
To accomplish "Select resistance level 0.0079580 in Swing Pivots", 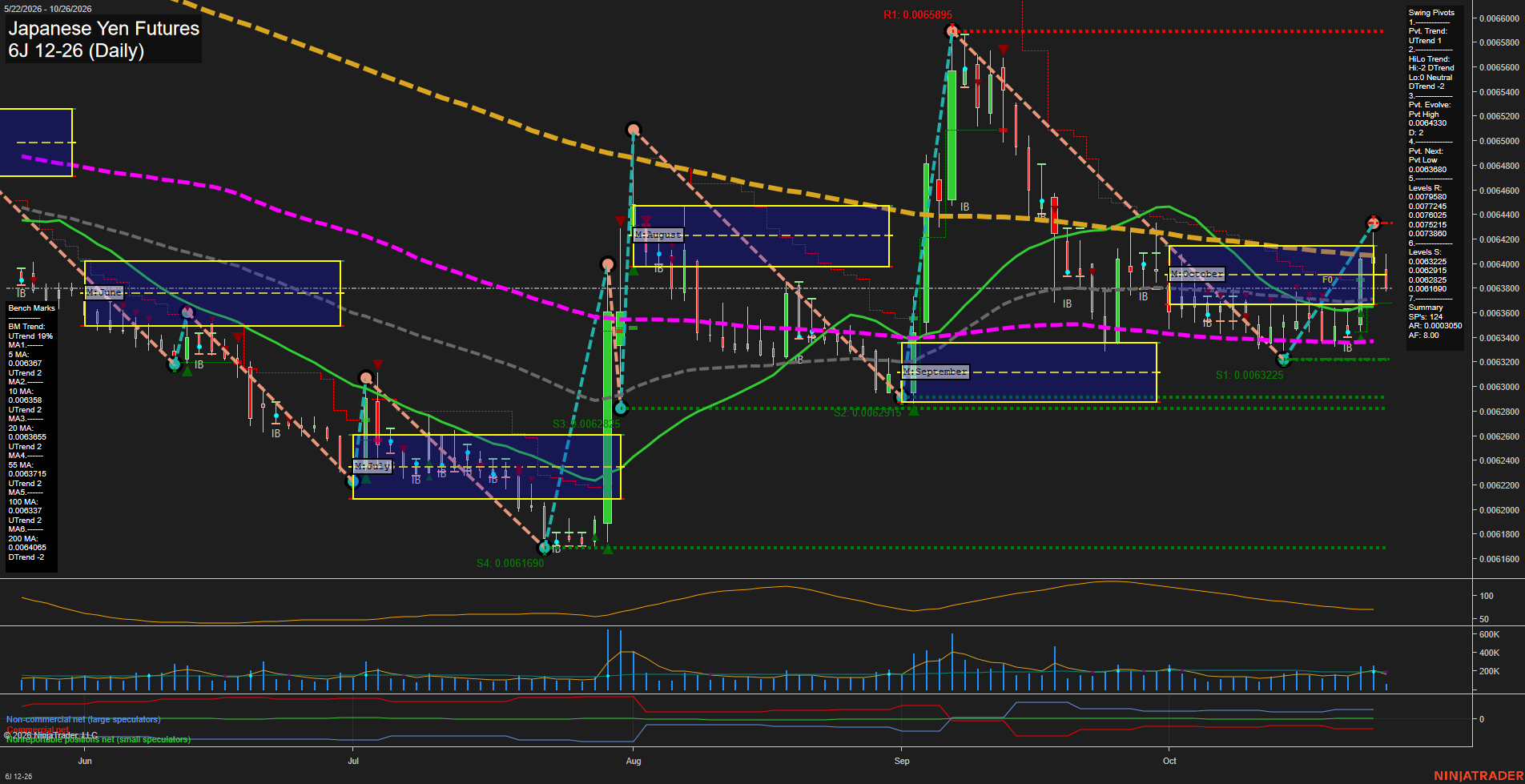I will pyautogui.click(x=1427, y=197).
